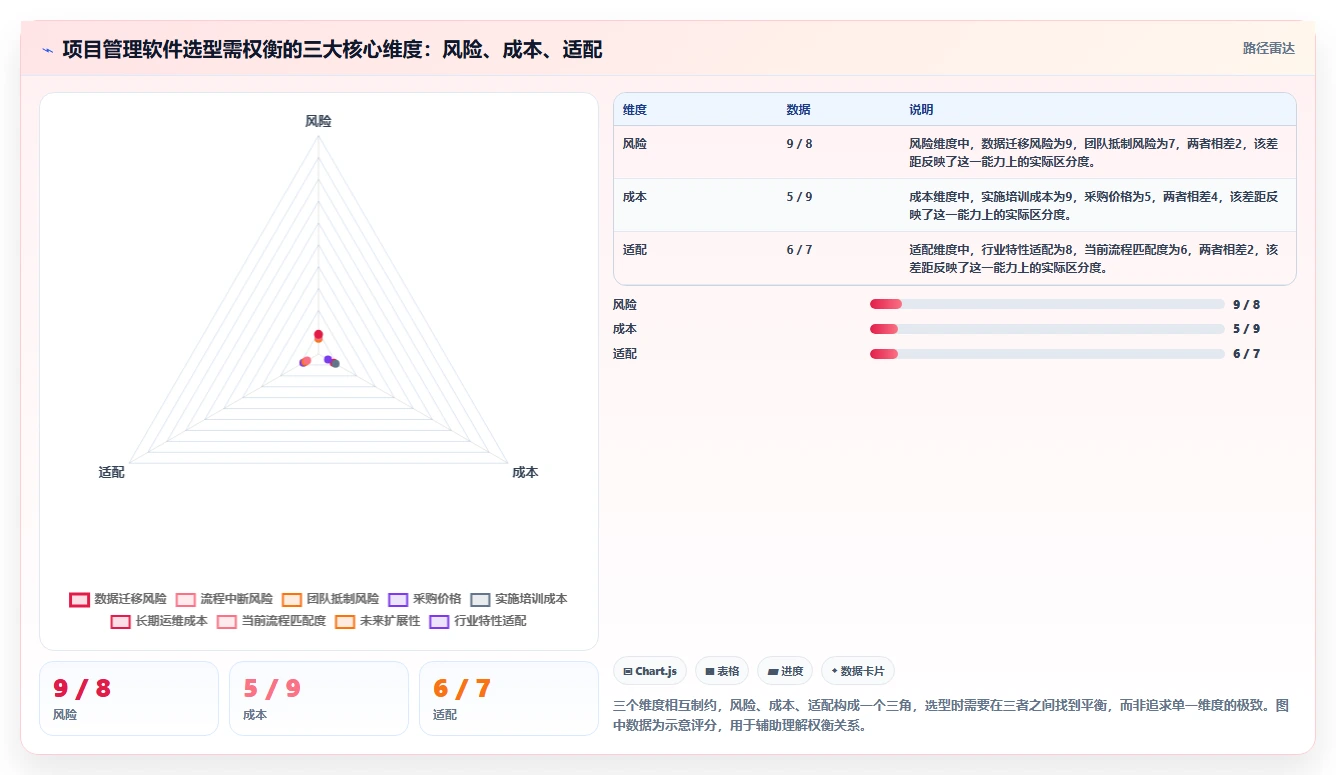This screenshot has width=1336, height=775.
Task: Toggle the 未来扩展性 legend item
Action: click(377, 621)
